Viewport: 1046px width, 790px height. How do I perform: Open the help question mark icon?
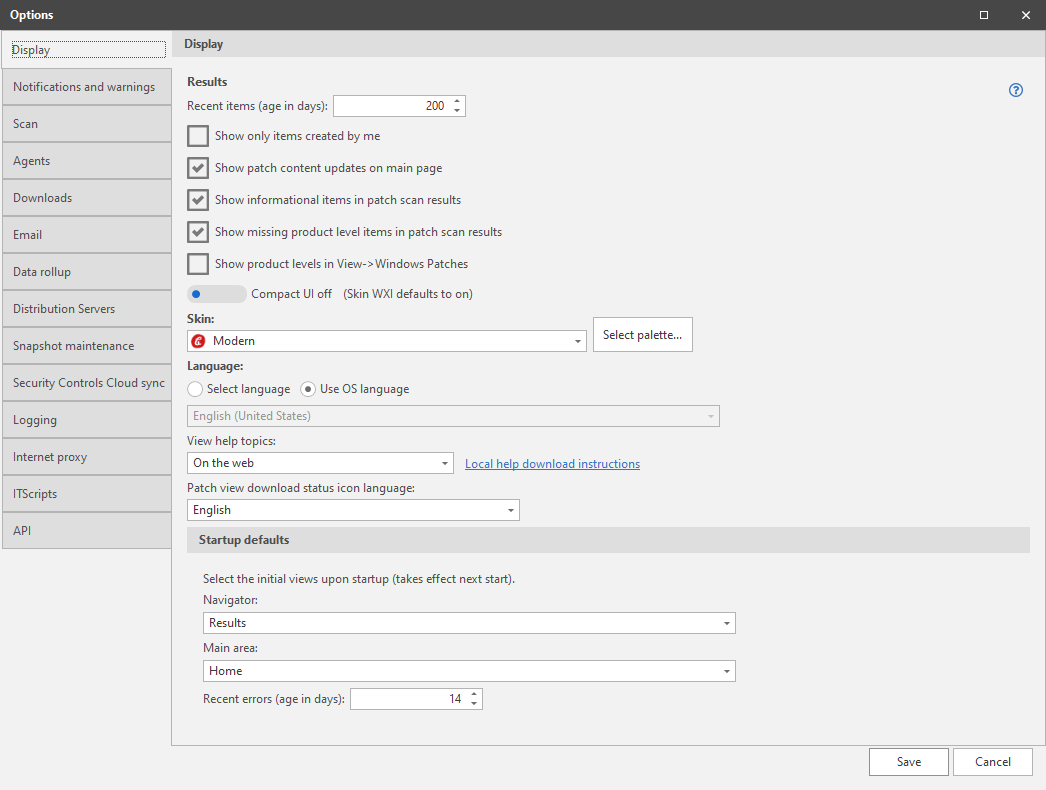click(x=1015, y=90)
